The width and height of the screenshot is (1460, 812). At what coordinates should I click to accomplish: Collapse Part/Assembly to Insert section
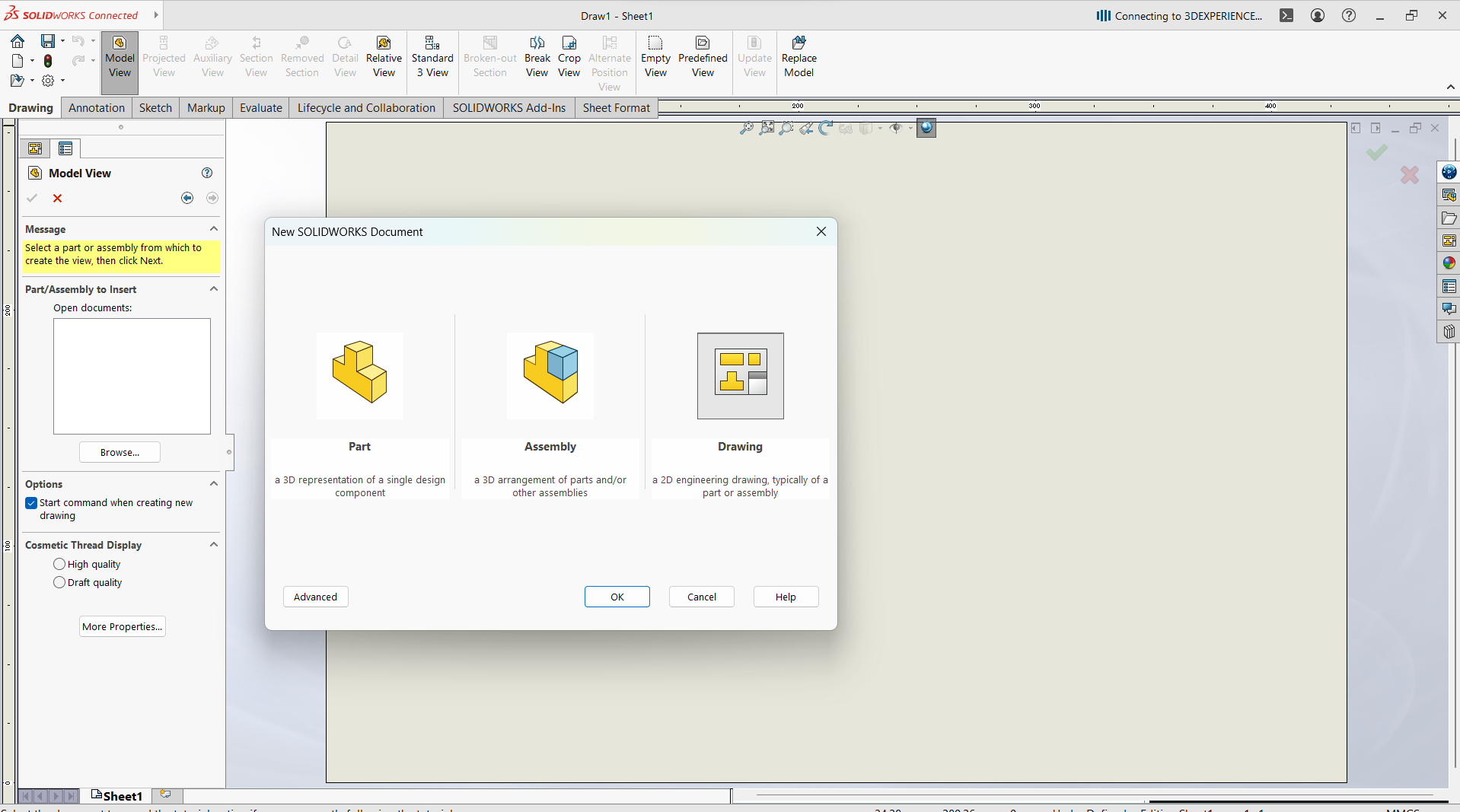tap(214, 289)
